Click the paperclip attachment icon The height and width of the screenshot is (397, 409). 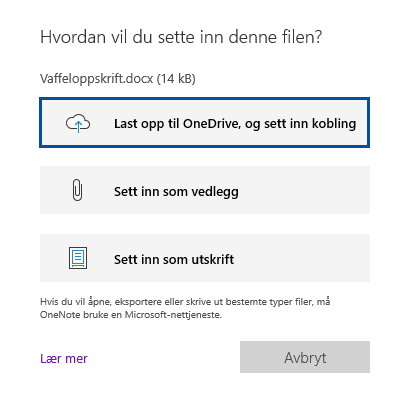click(x=77, y=190)
